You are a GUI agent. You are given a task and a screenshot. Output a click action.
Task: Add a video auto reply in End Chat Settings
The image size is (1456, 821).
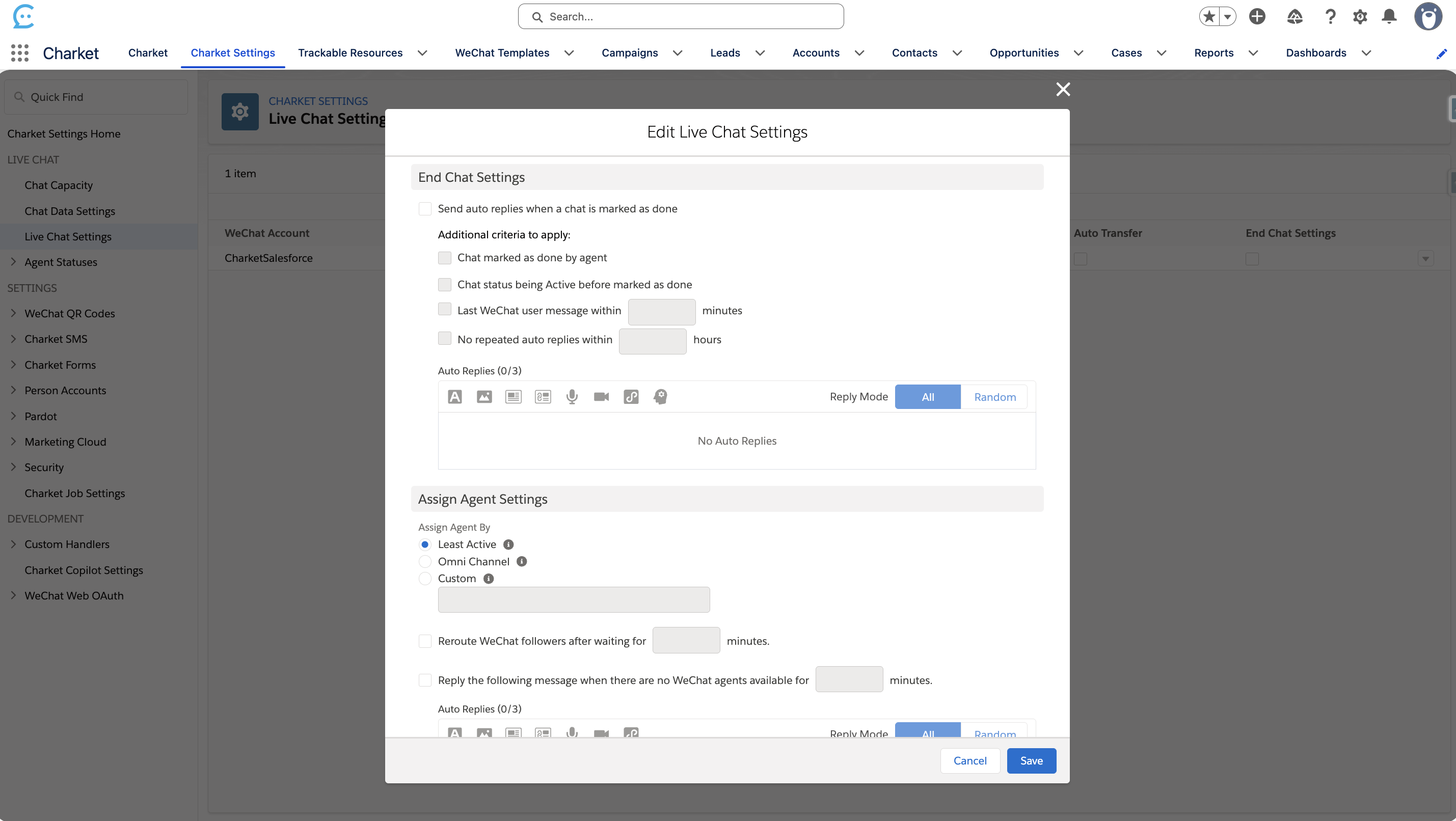tap(601, 397)
